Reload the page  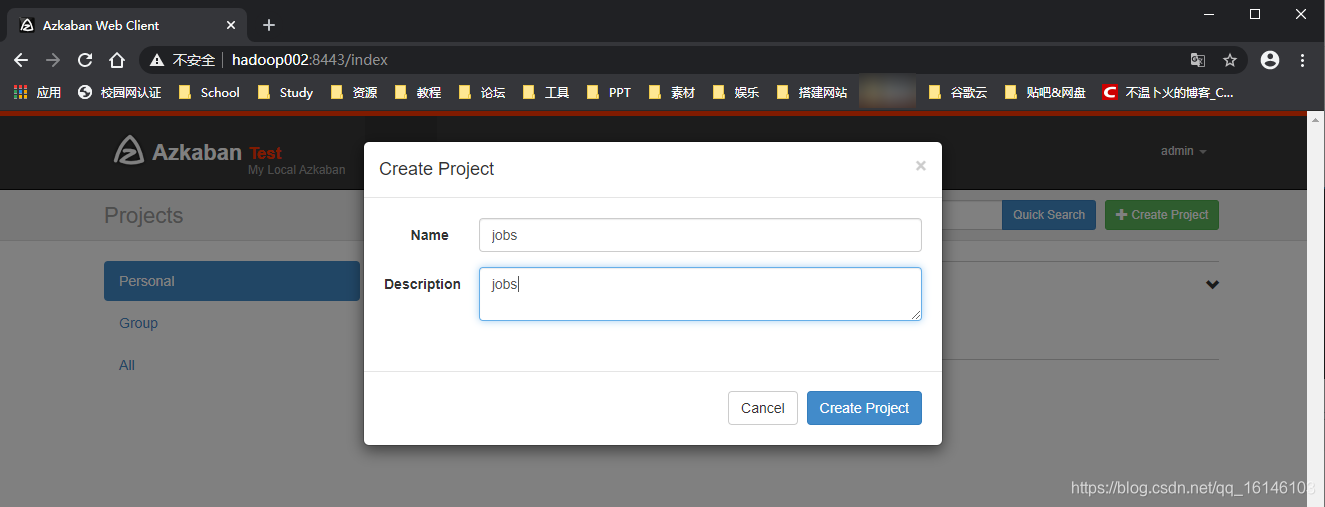click(x=85, y=60)
